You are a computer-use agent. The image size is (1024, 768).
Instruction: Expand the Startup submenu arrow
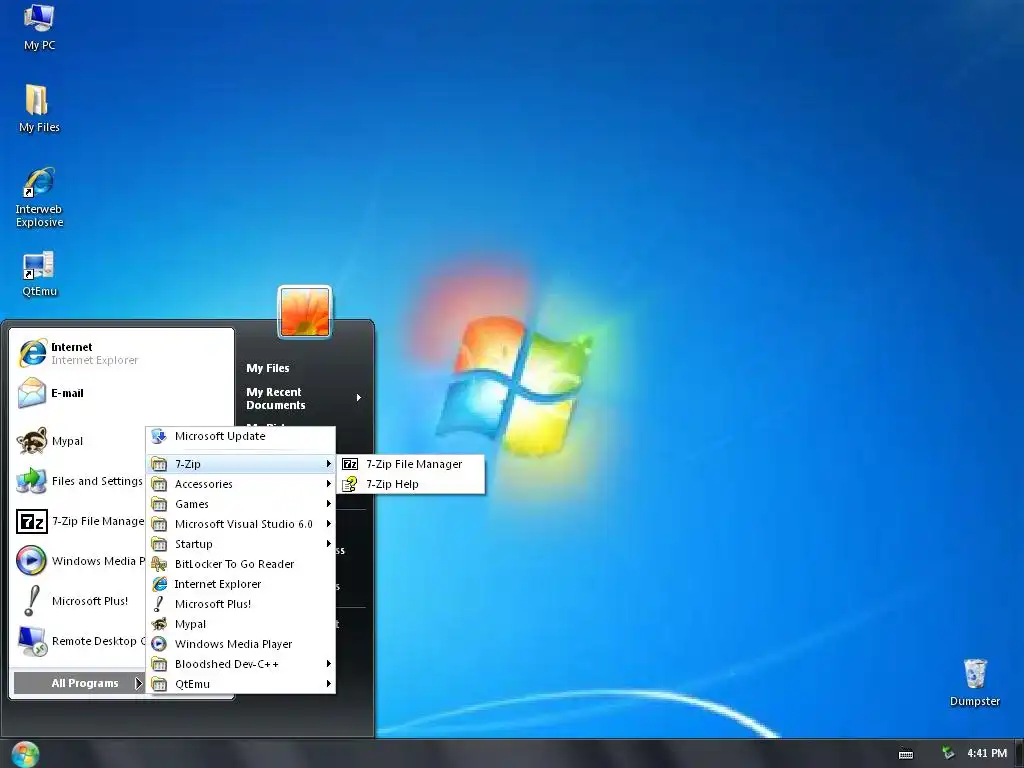(328, 544)
